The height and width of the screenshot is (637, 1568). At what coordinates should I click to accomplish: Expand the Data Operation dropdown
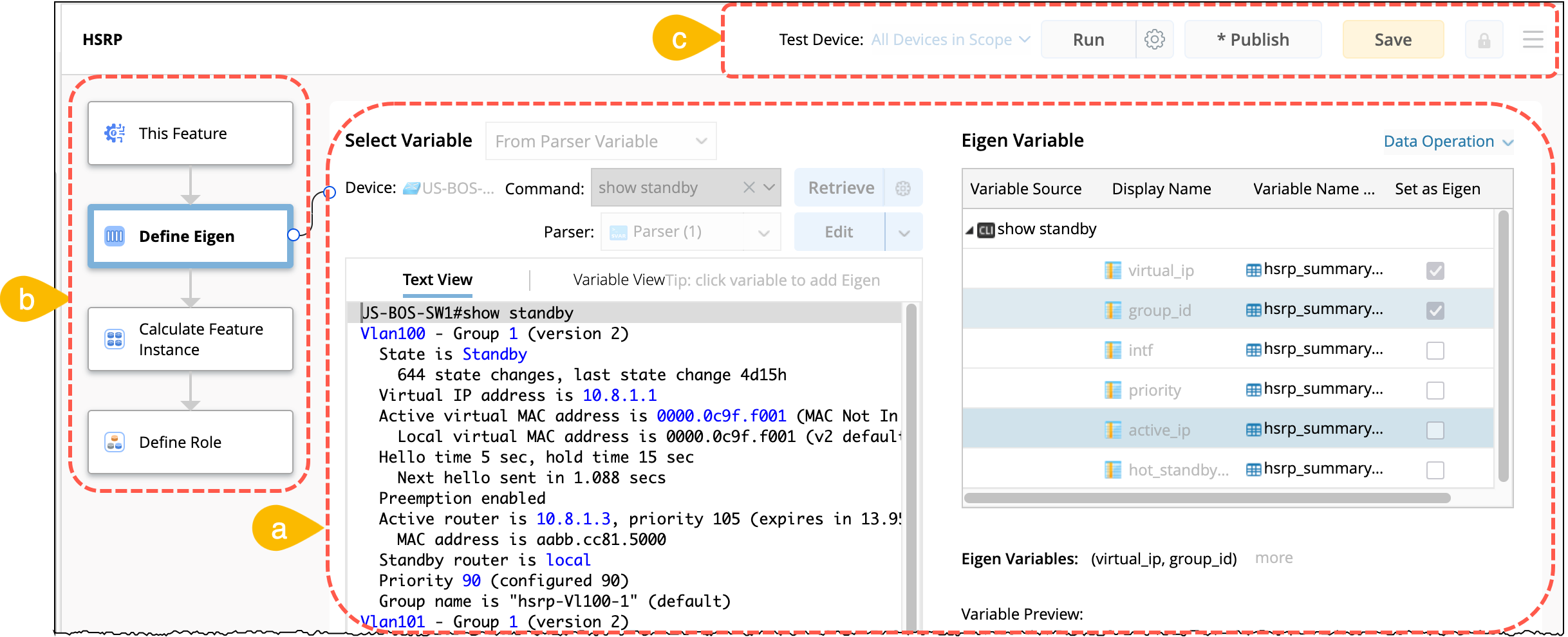click(1448, 142)
